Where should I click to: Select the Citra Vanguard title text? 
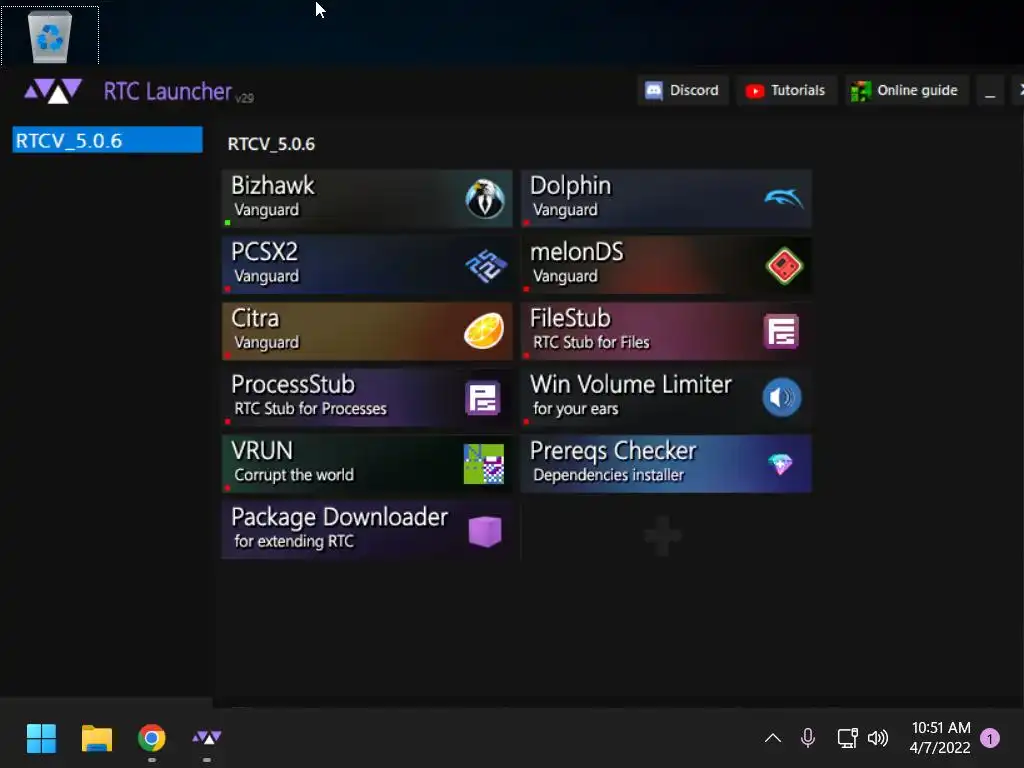click(x=255, y=318)
